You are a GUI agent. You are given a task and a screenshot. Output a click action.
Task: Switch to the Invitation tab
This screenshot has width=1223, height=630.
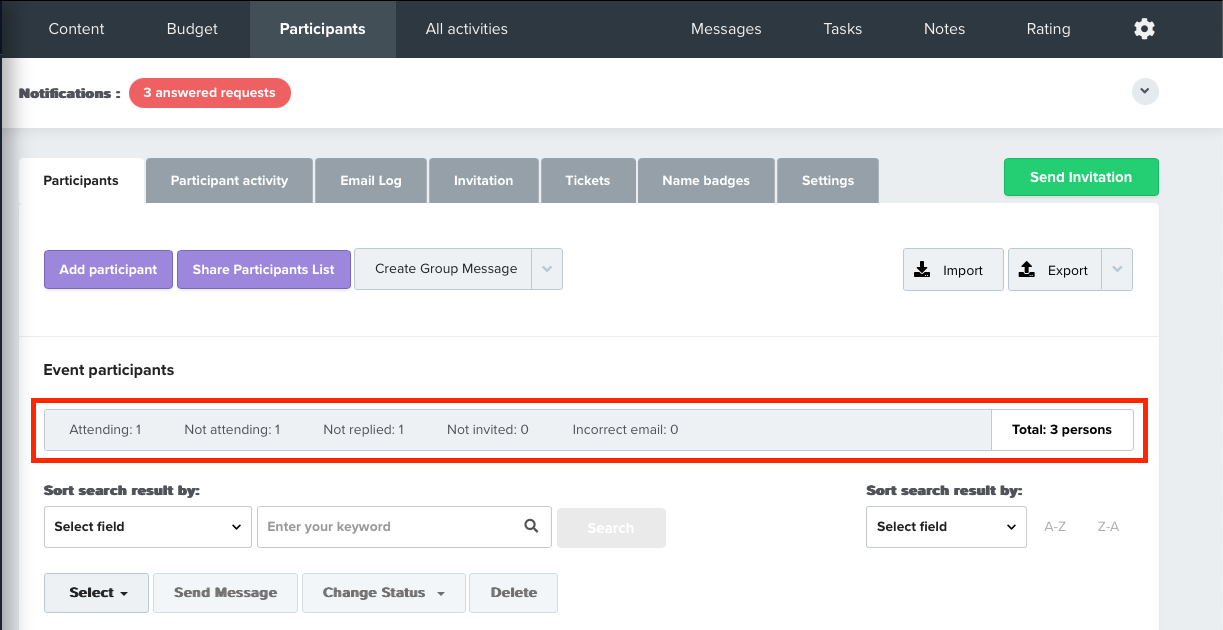[483, 181]
